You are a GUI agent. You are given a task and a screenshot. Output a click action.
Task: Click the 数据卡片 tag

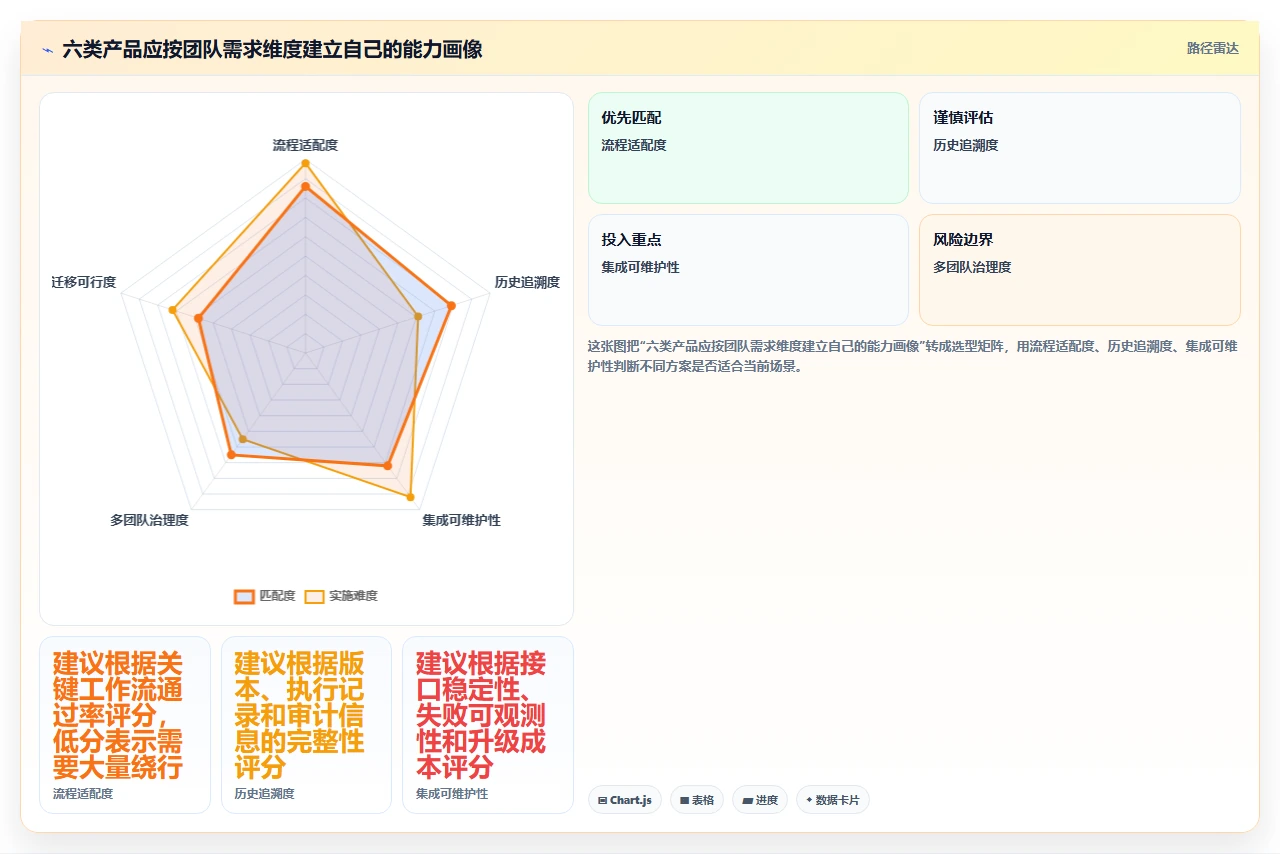point(833,800)
